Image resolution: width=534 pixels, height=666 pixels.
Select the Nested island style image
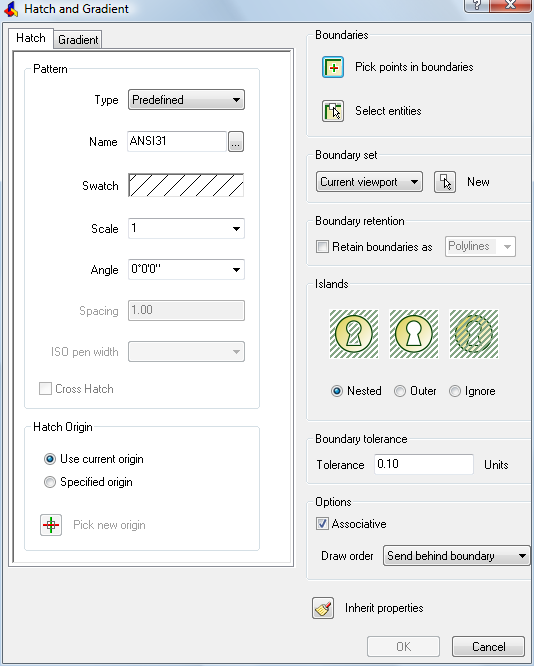click(354, 334)
